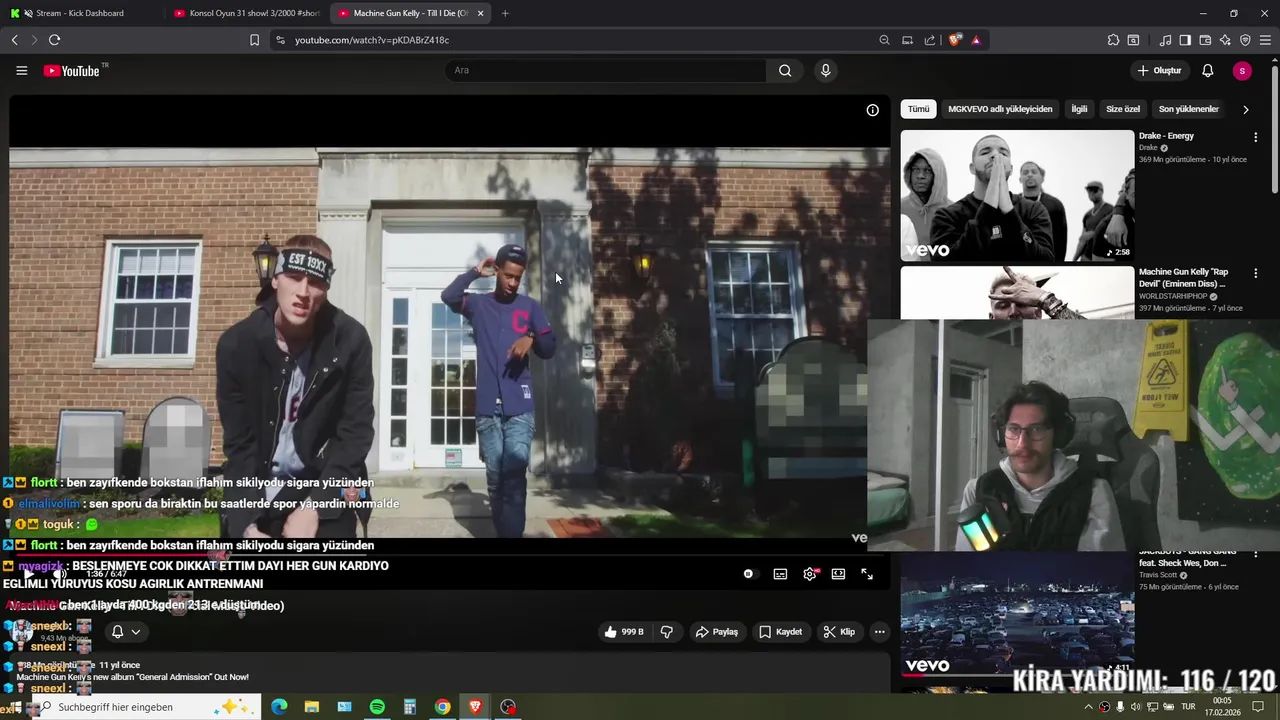Open the 'Machine Gun Kelly Rap Devil' video title
This screenshot has height=720, width=1280.
pyautogui.click(x=1184, y=278)
